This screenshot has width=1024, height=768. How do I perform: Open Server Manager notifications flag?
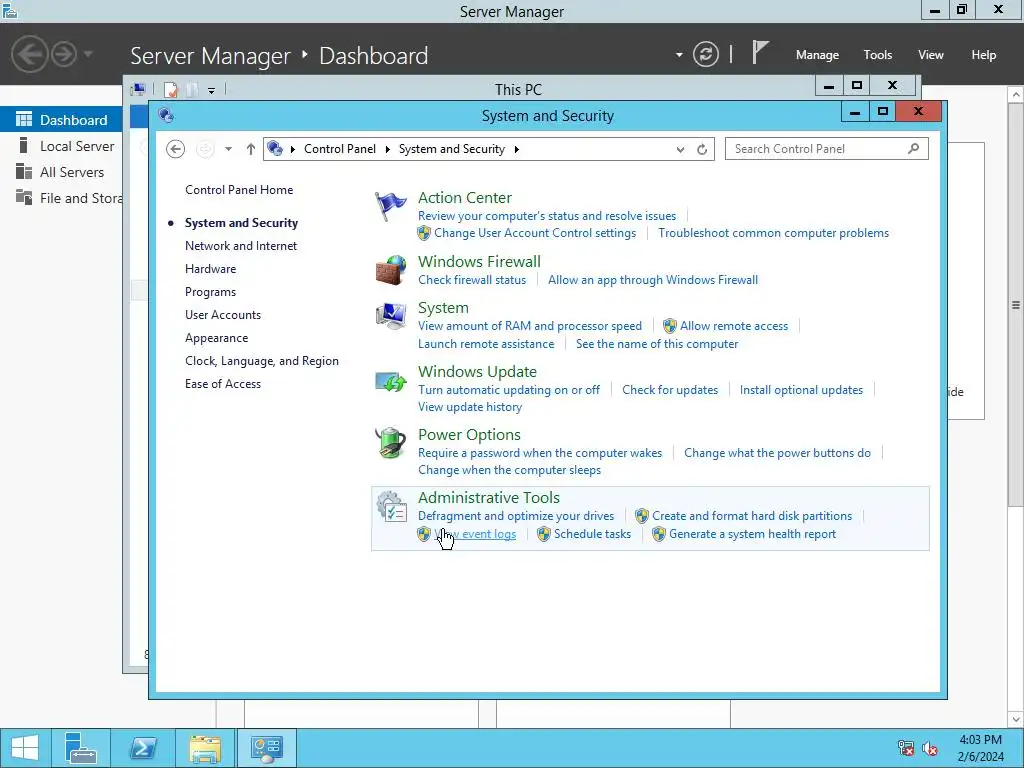tap(759, 53)
